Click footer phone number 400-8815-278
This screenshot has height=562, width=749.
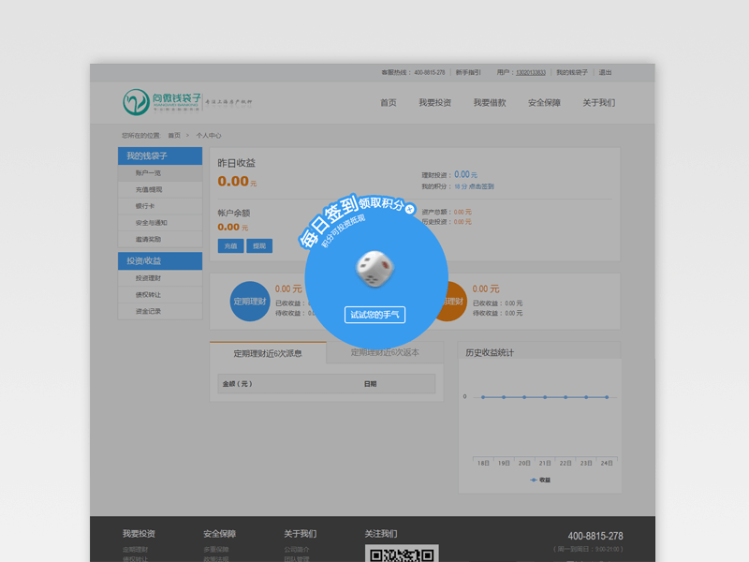[595, 536]
